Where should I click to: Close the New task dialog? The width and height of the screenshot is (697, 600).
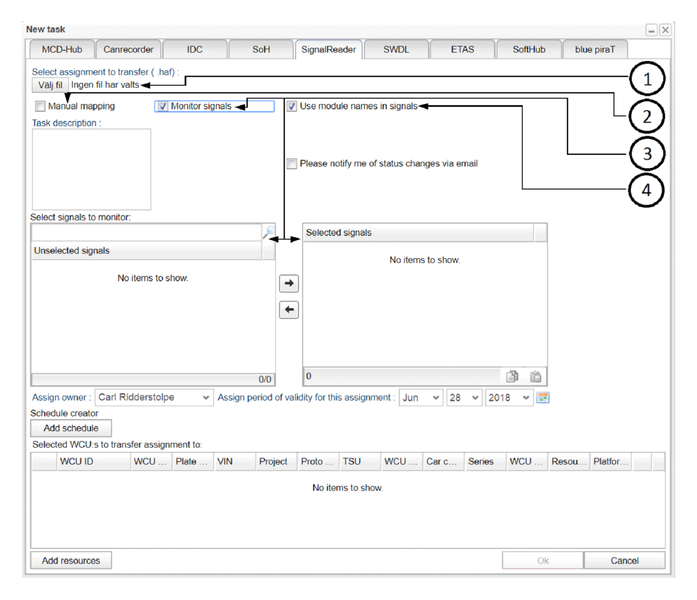pos(664,30)
